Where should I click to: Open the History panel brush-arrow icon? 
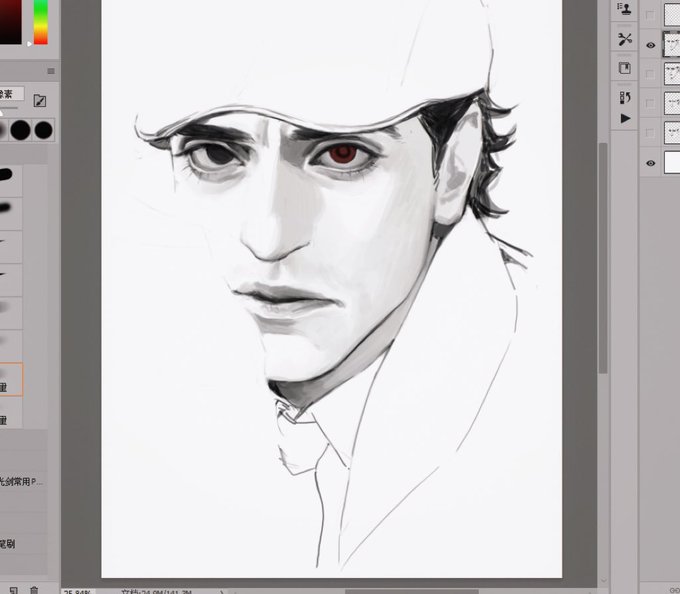624,97
